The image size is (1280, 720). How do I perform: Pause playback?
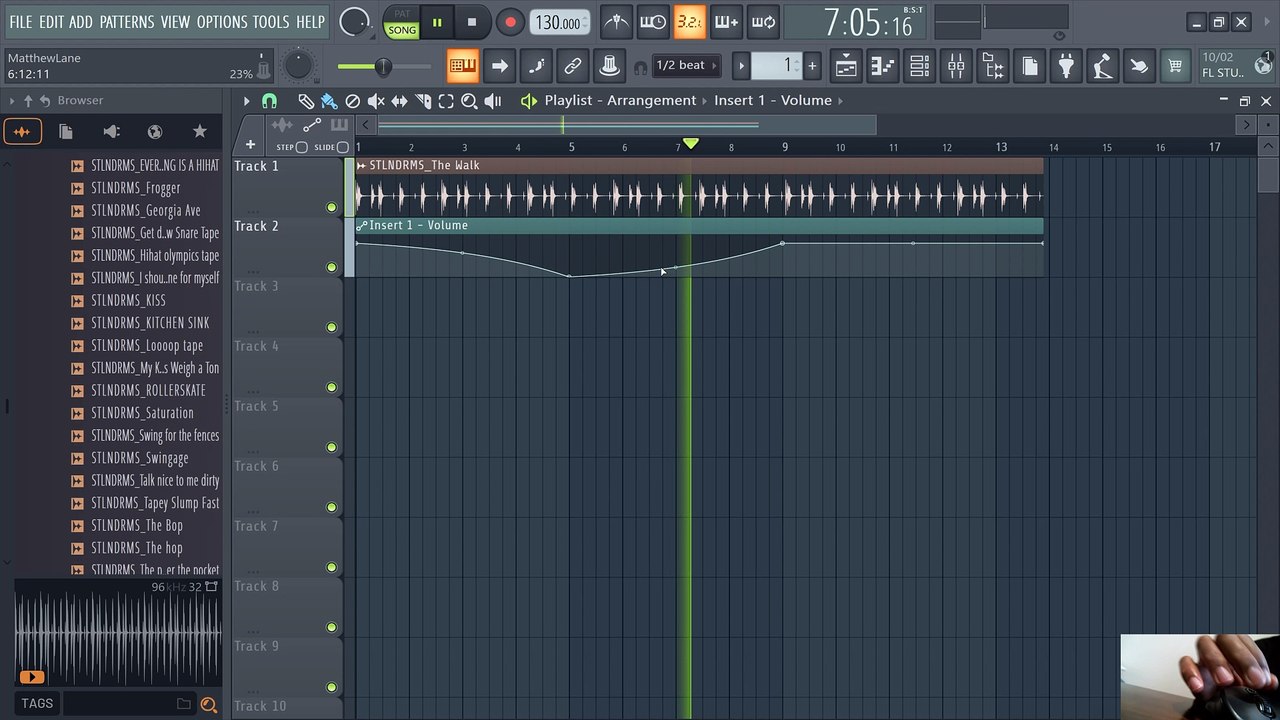click(x=437, y=22)
